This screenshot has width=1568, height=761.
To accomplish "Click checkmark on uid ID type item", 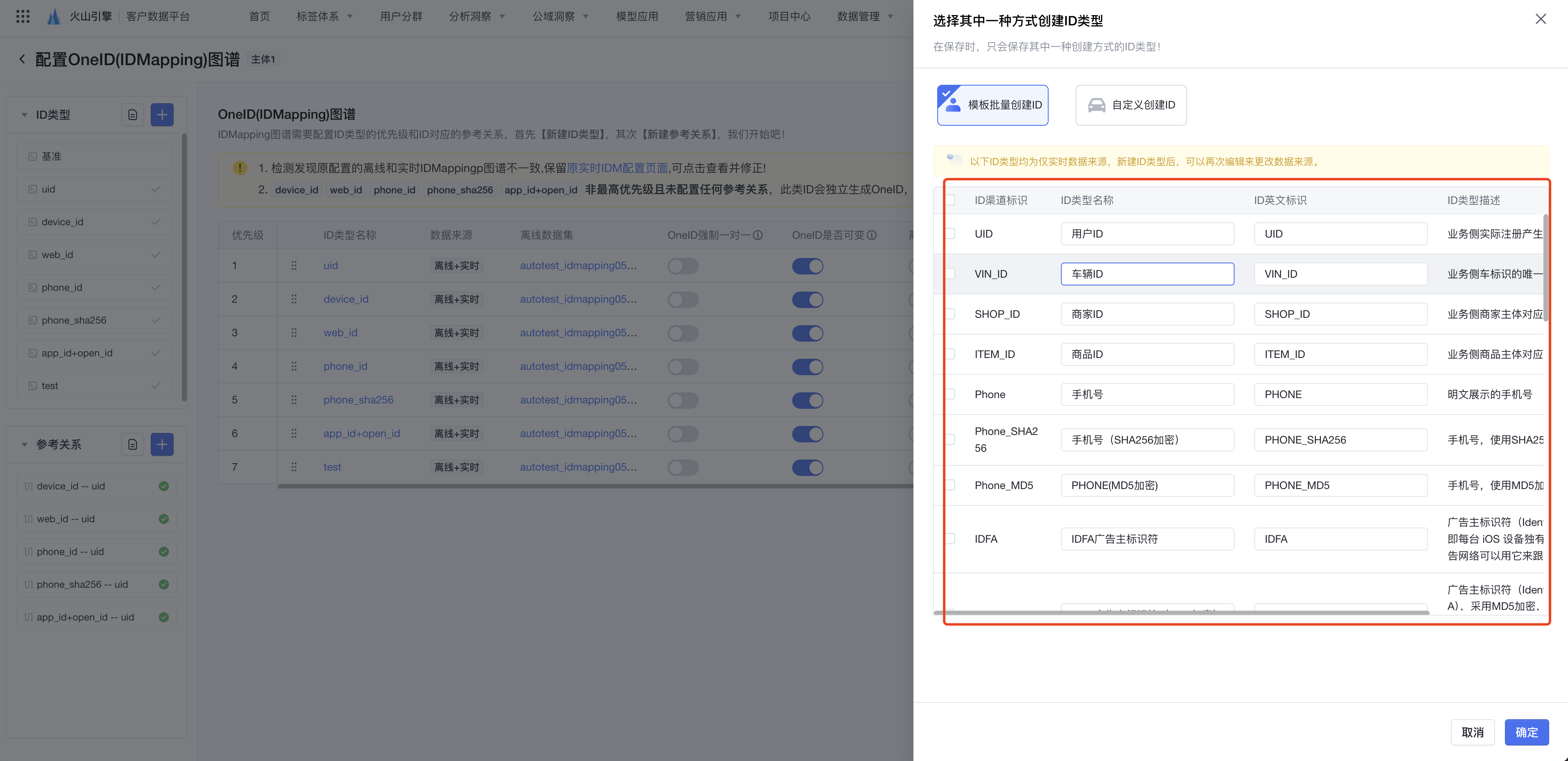I will (156, 189).
